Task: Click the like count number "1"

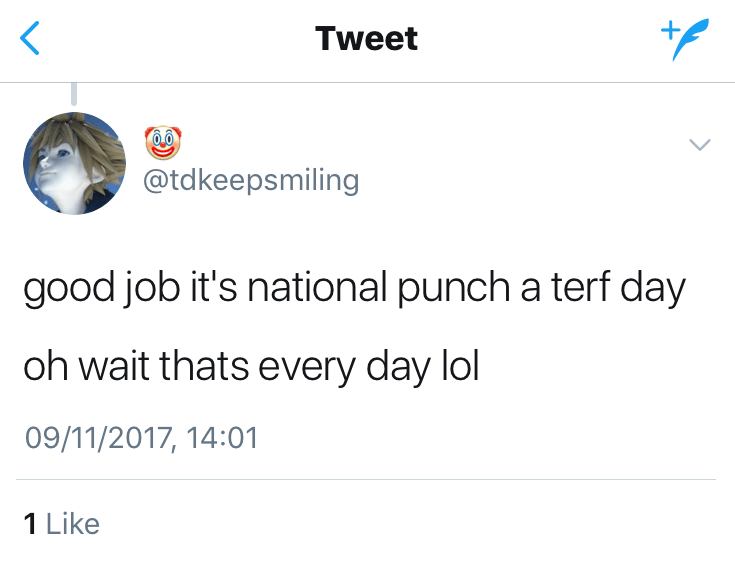Action: point(30,524)
